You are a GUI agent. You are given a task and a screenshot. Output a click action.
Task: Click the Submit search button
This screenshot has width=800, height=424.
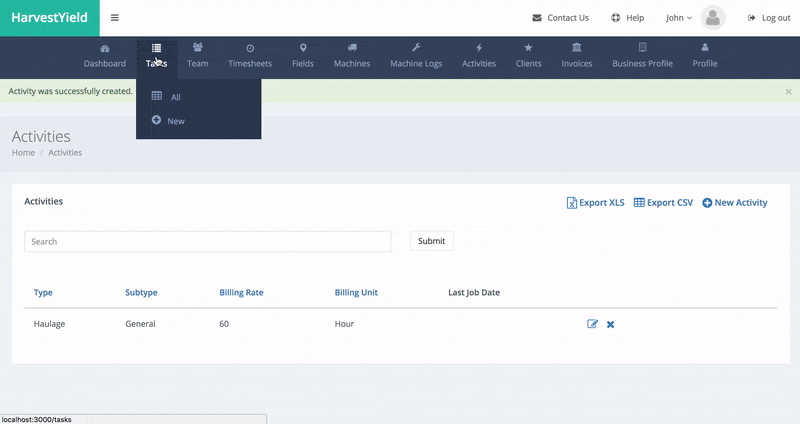[431, 241]
